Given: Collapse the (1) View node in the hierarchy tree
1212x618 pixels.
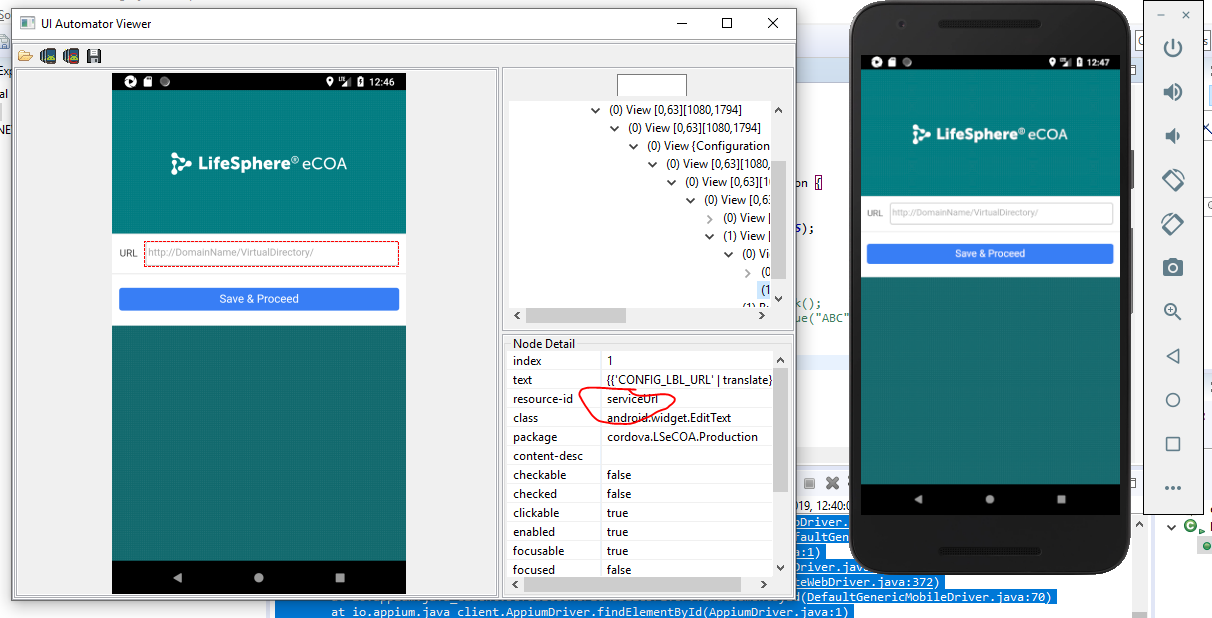Looking at the screenshot, I should [x=710, y=236].
